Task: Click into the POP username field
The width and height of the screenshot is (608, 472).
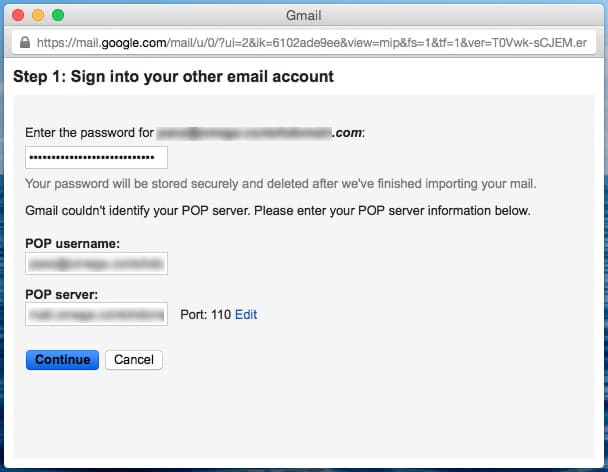Action: point(96,263)
